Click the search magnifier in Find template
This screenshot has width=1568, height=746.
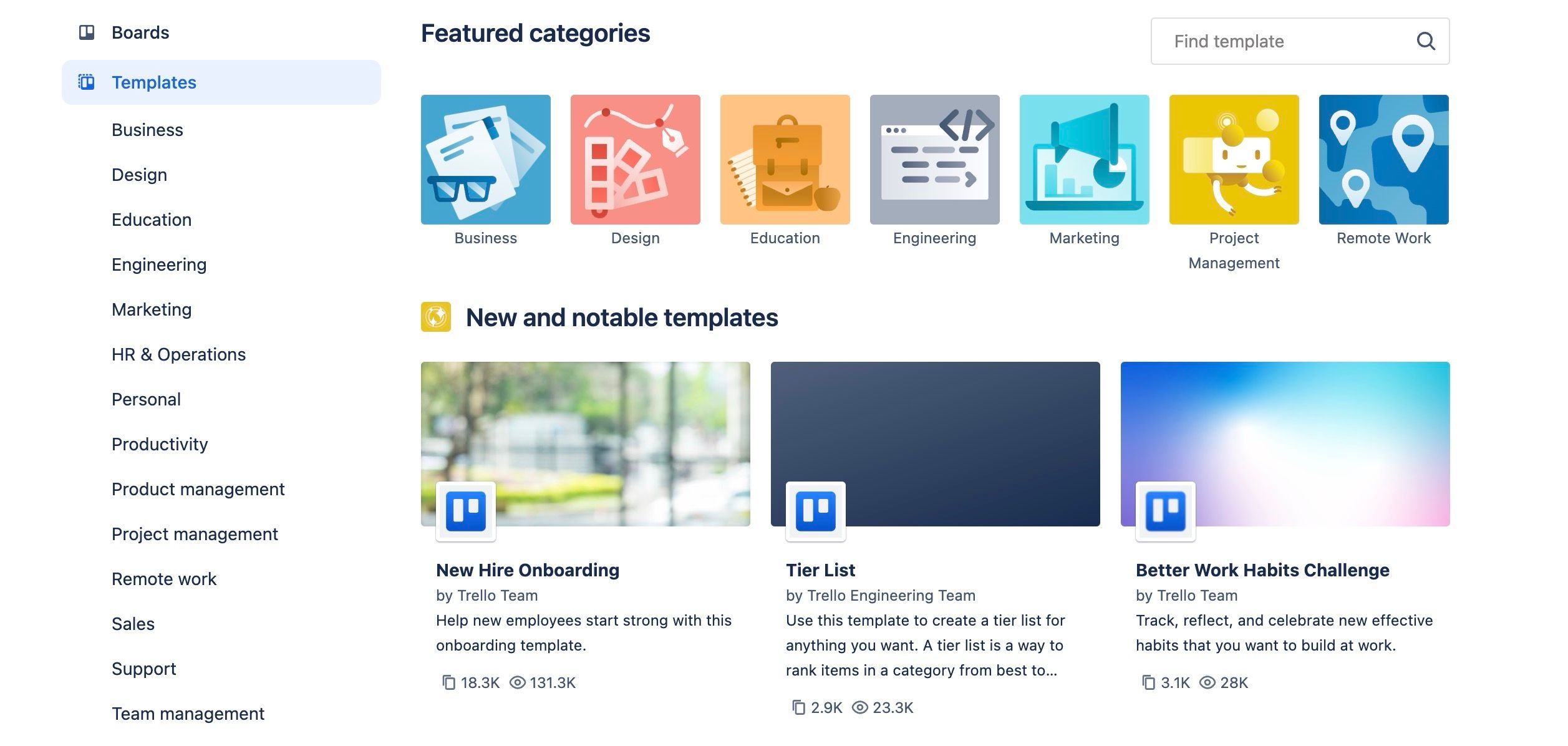click(x=1426, y=41)
